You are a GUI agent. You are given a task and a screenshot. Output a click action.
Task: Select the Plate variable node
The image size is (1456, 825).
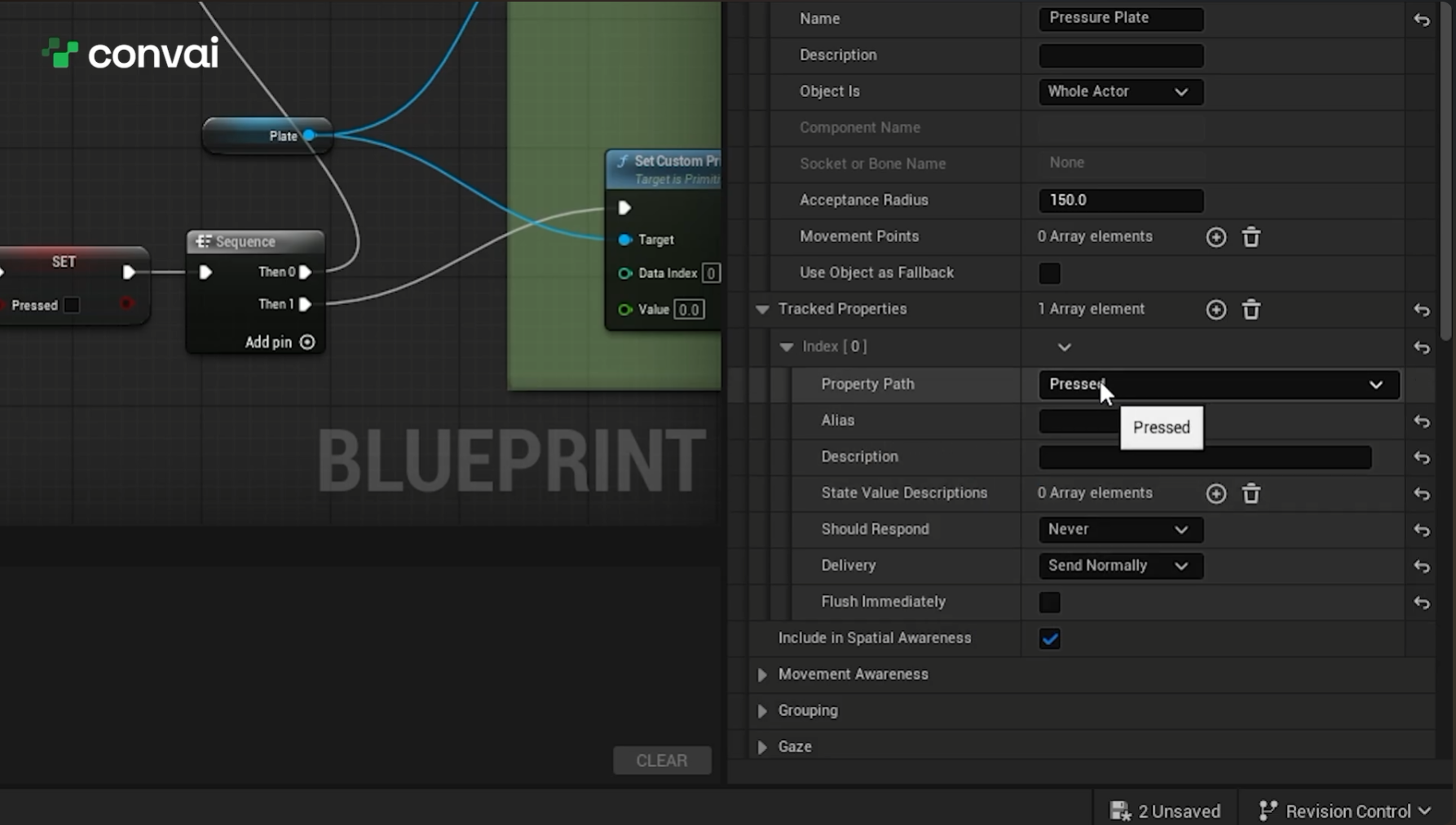(267, 136)
